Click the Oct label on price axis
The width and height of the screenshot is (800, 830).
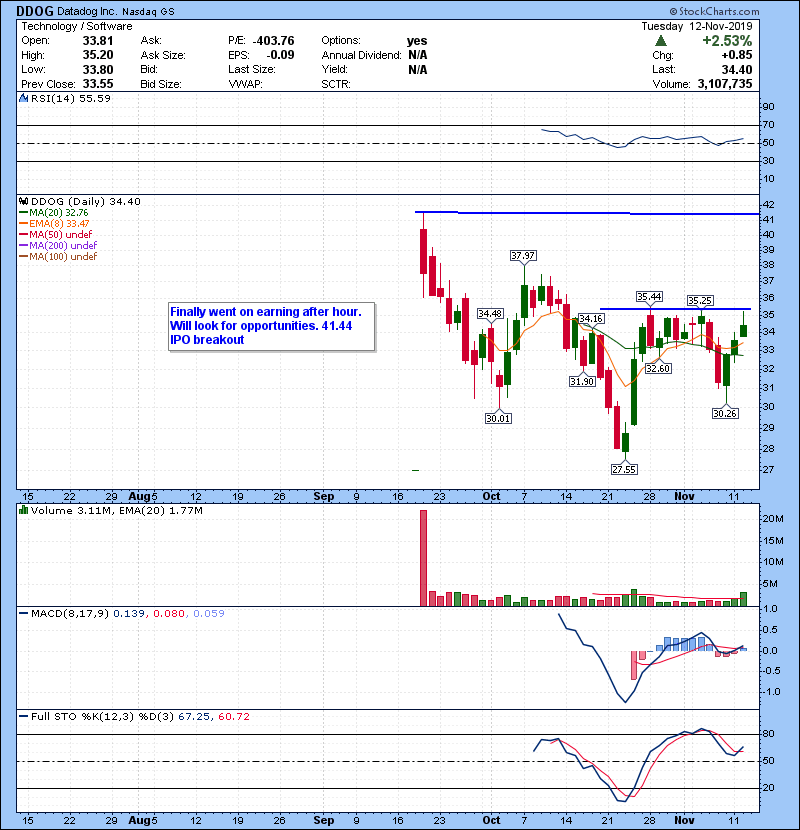tap(491, 496)
